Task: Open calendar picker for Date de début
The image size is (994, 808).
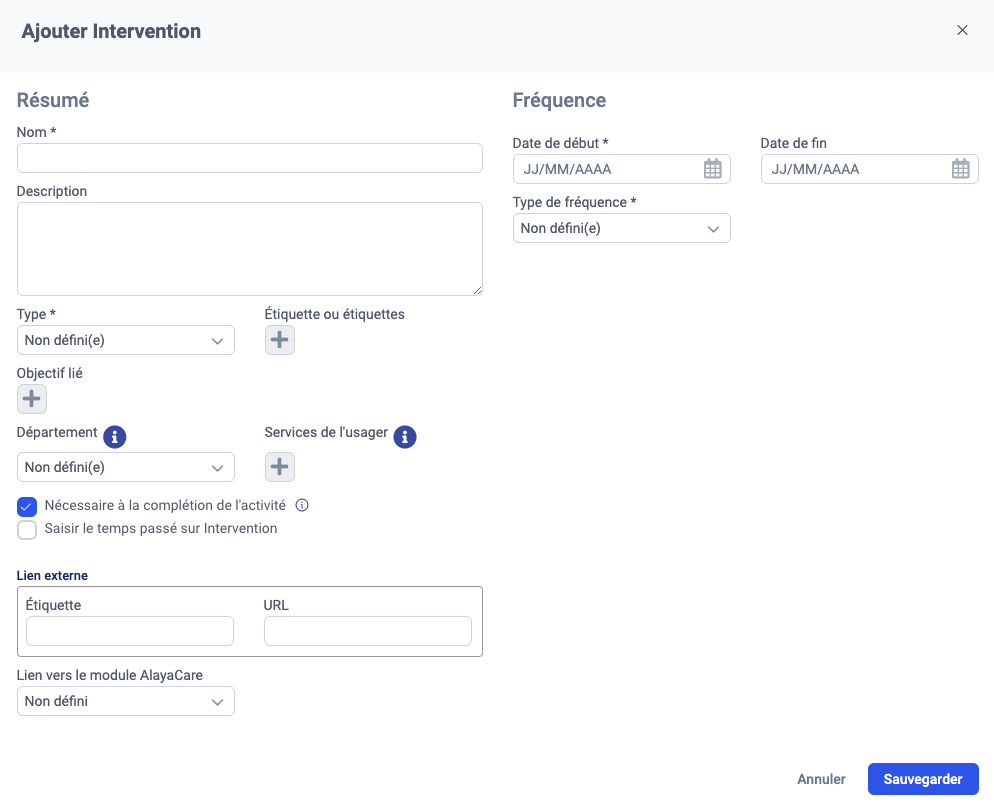Action: pos(712,169)
